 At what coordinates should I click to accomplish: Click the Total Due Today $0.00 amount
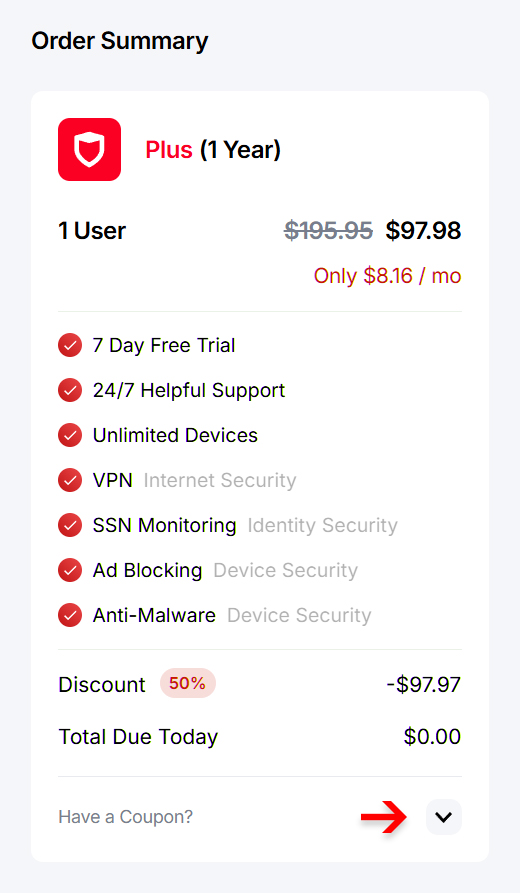tap(432, 736)
